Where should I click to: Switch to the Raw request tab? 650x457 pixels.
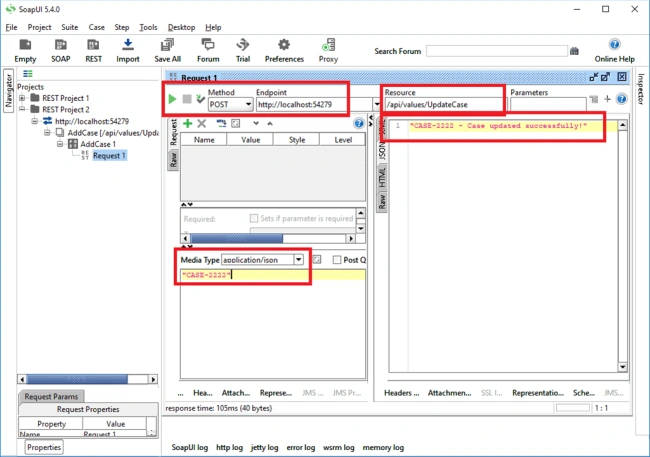[x=173, y=160]
